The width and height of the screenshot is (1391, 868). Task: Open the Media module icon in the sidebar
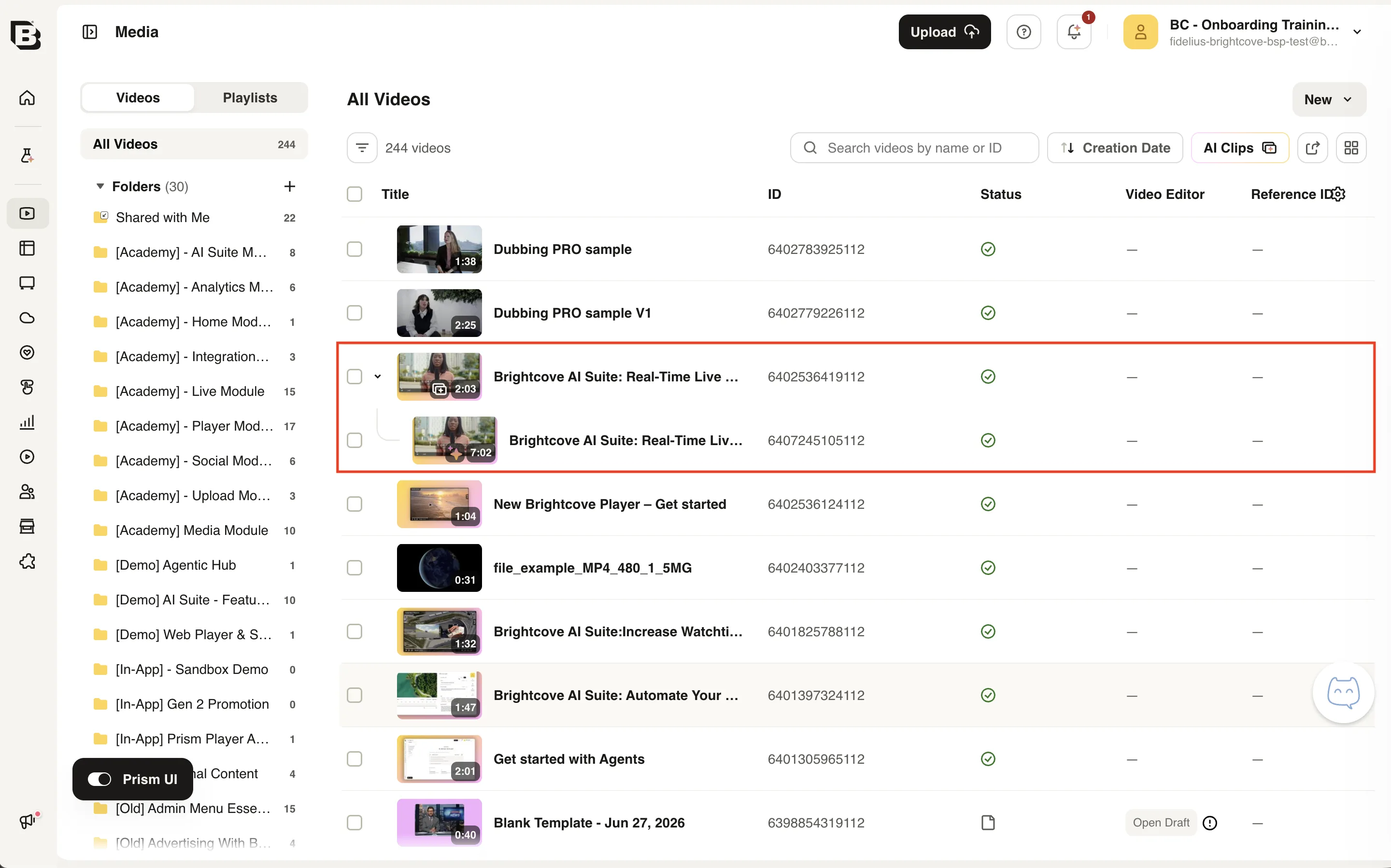click(x=27, y=213)
